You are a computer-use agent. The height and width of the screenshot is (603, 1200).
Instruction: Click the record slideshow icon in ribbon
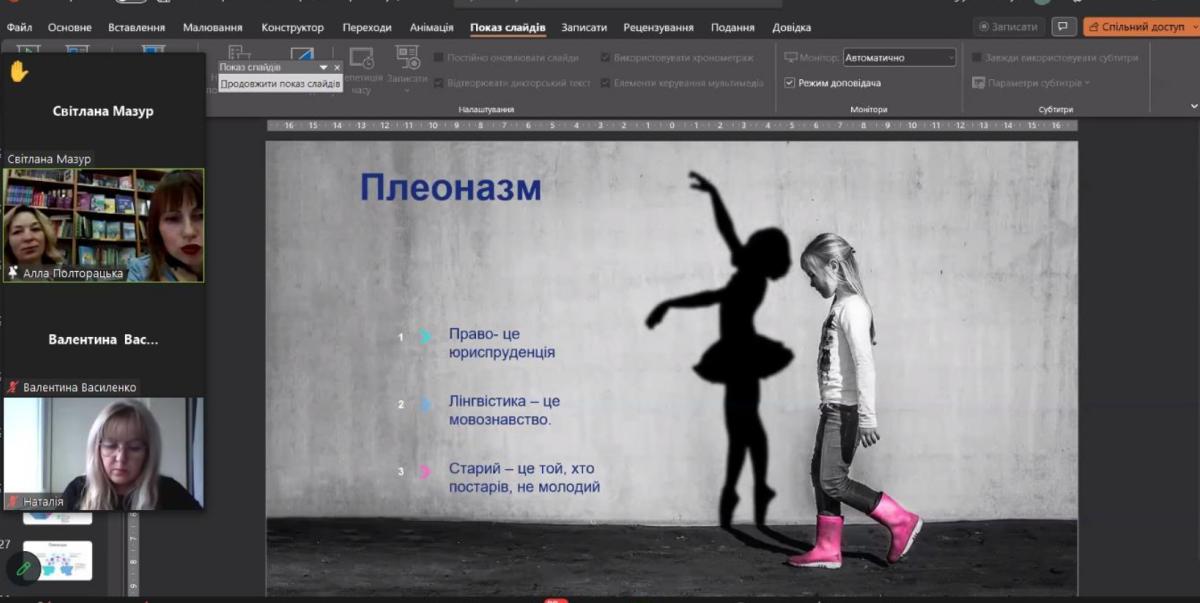coord(407,58)
